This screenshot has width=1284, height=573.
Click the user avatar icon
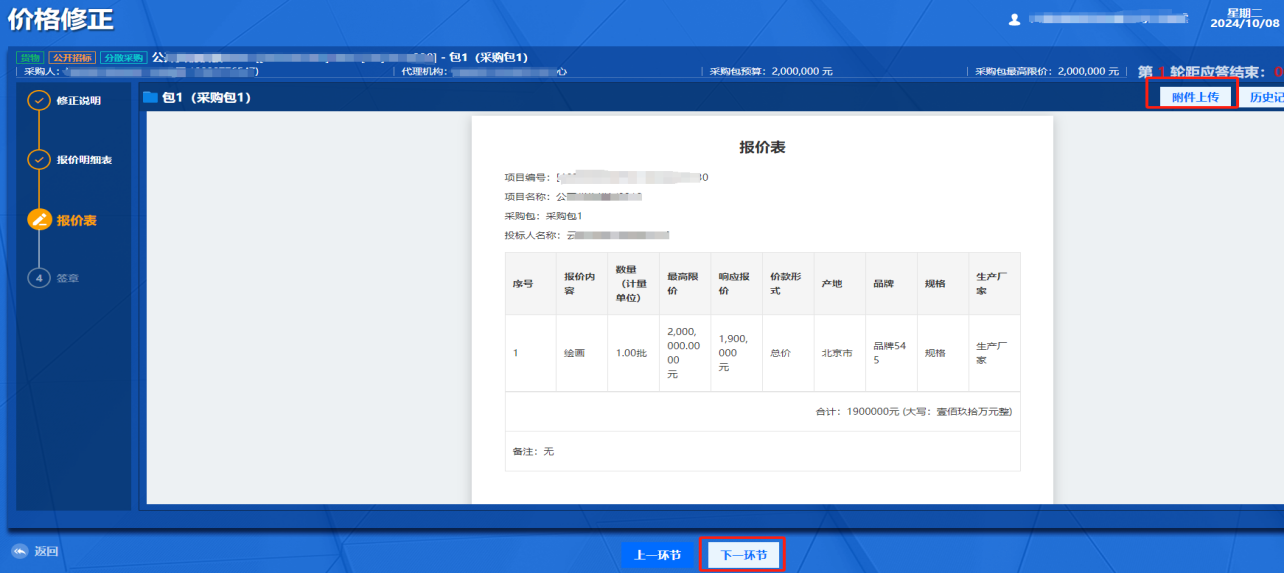tap(1014, 19)
